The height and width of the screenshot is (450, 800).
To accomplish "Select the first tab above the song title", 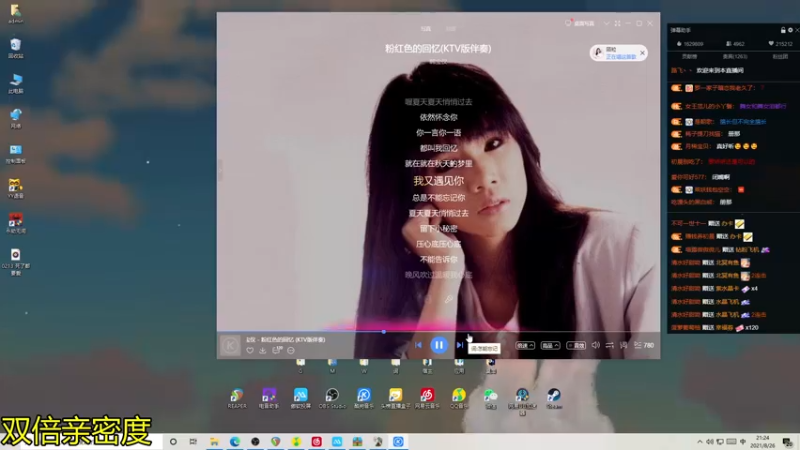I will click(x=426, y=29).
